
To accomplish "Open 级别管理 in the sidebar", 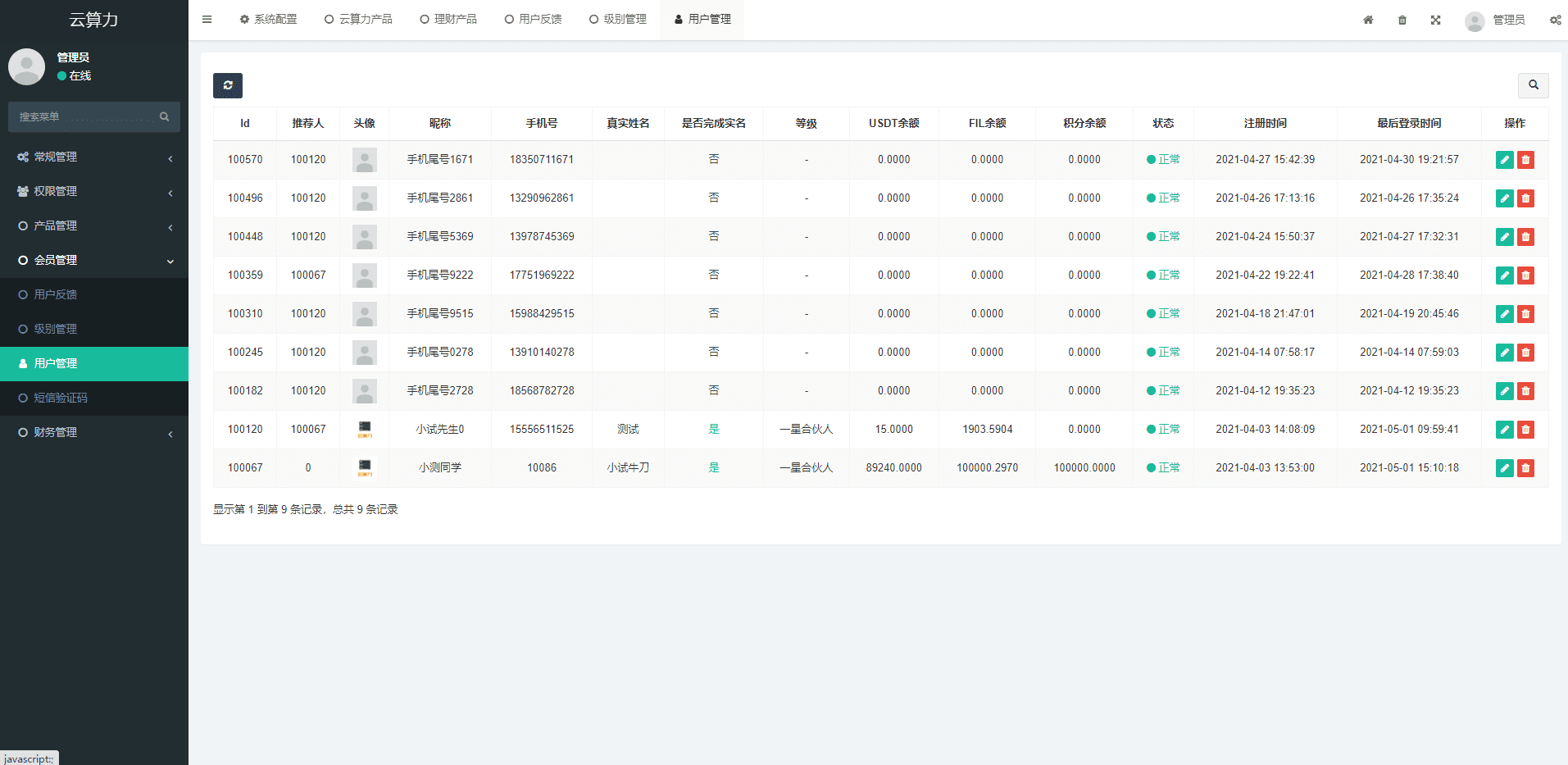I will pos(56,330).
